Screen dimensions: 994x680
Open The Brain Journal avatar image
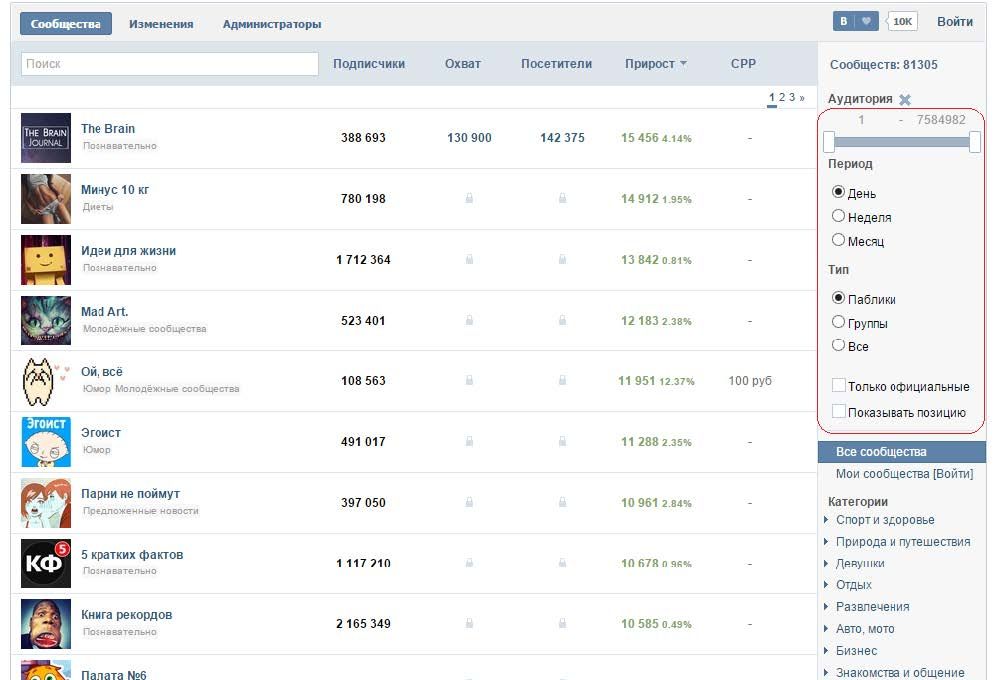[x=46, y=138]
